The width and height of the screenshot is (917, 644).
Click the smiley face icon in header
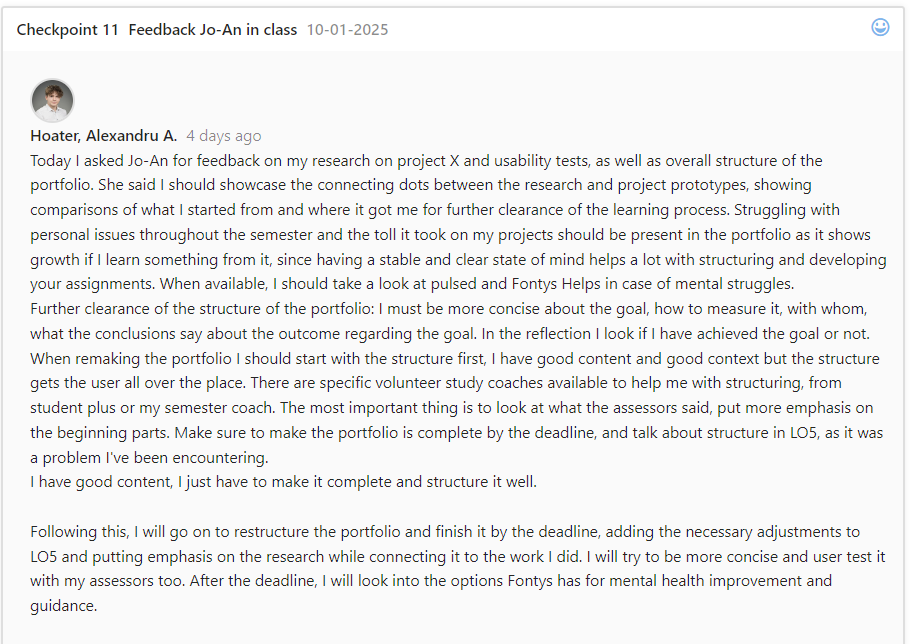click(880, 28)
